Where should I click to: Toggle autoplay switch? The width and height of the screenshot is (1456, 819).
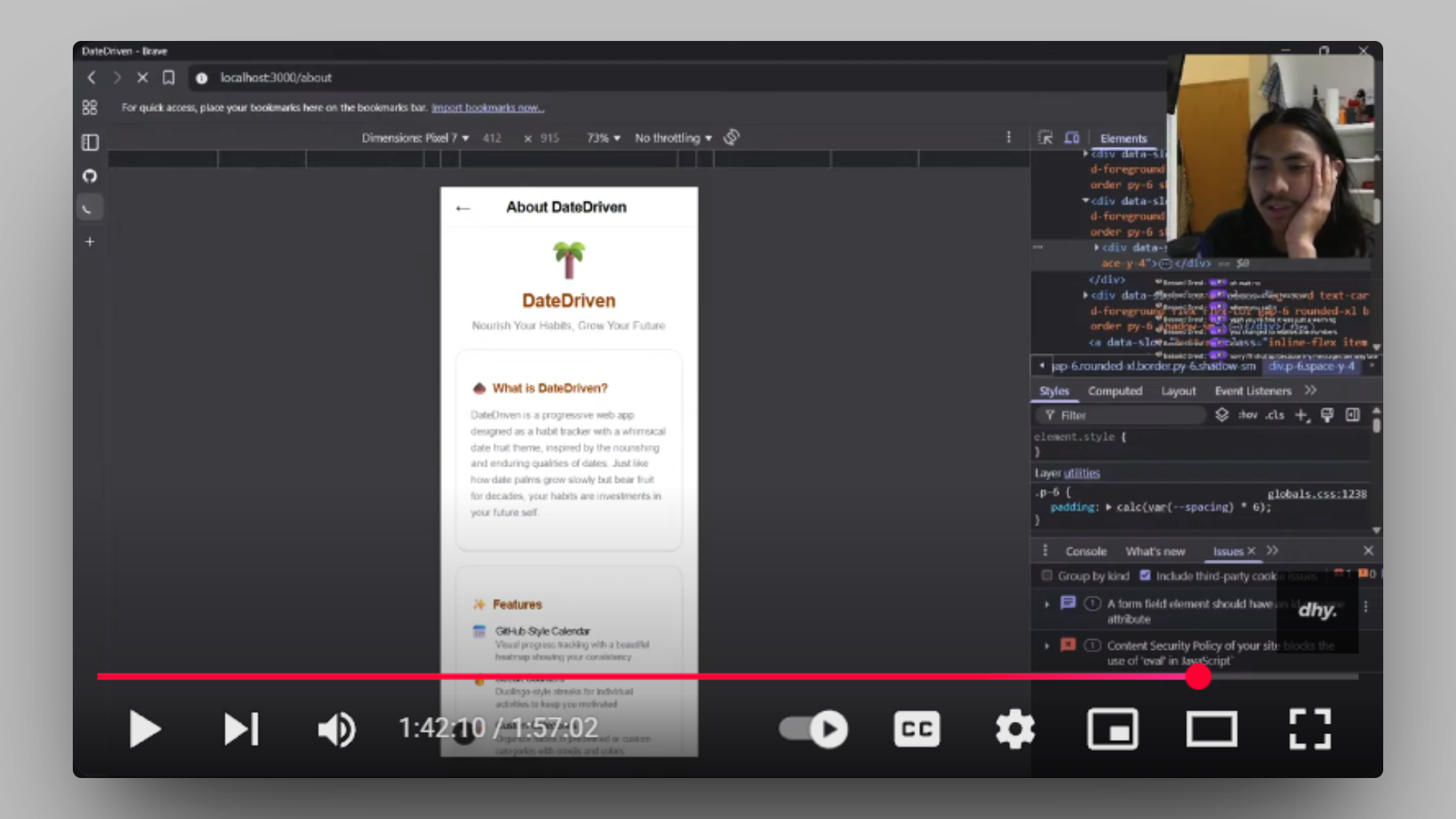tap(814, 730)
